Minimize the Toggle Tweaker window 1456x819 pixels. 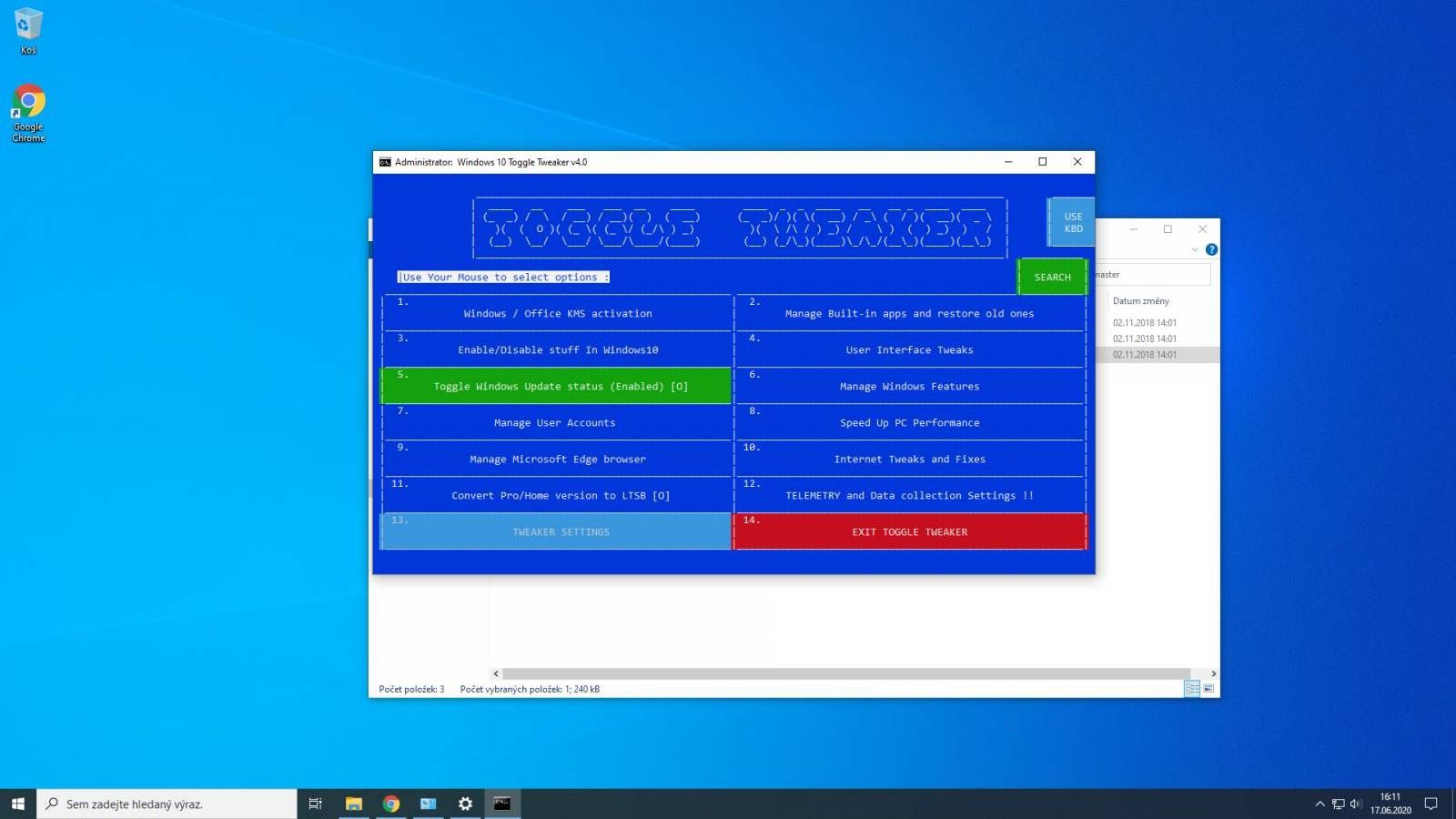point(1008,162)
